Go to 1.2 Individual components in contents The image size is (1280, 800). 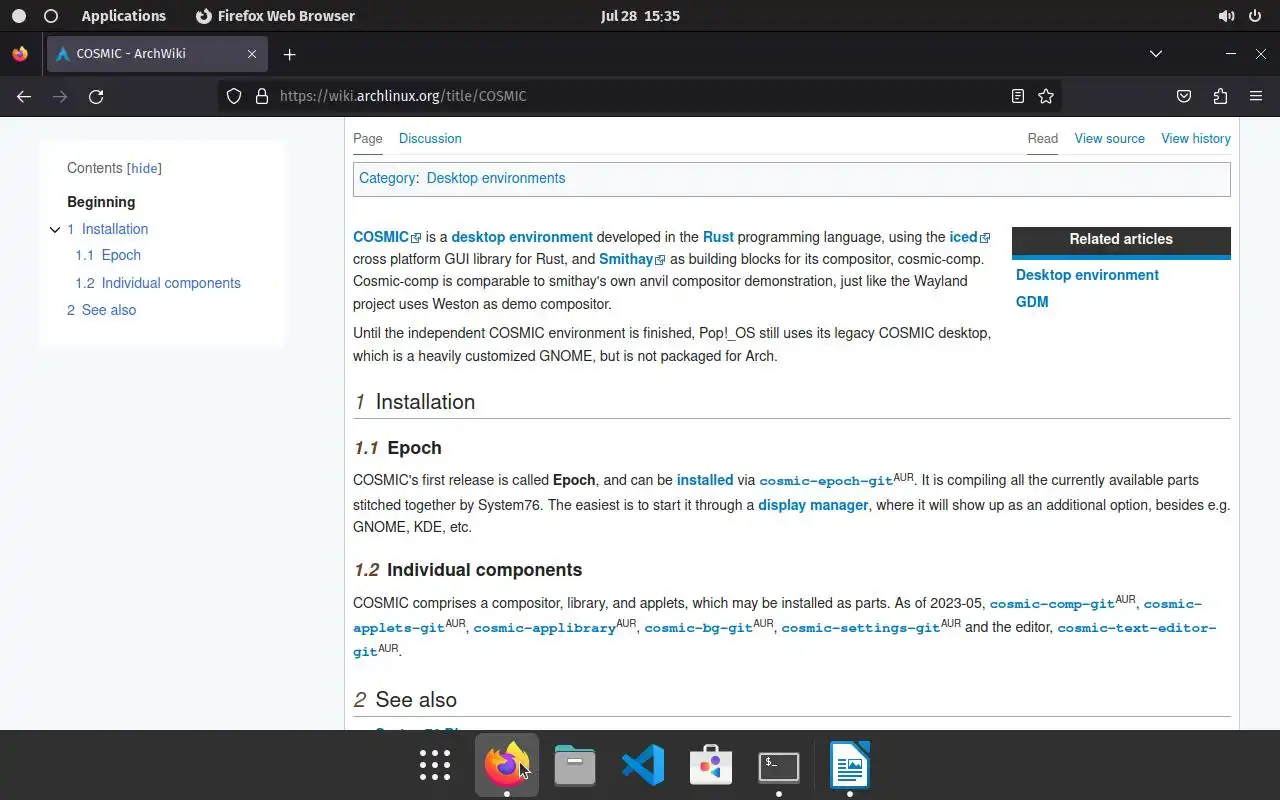[x=158, y=283]
